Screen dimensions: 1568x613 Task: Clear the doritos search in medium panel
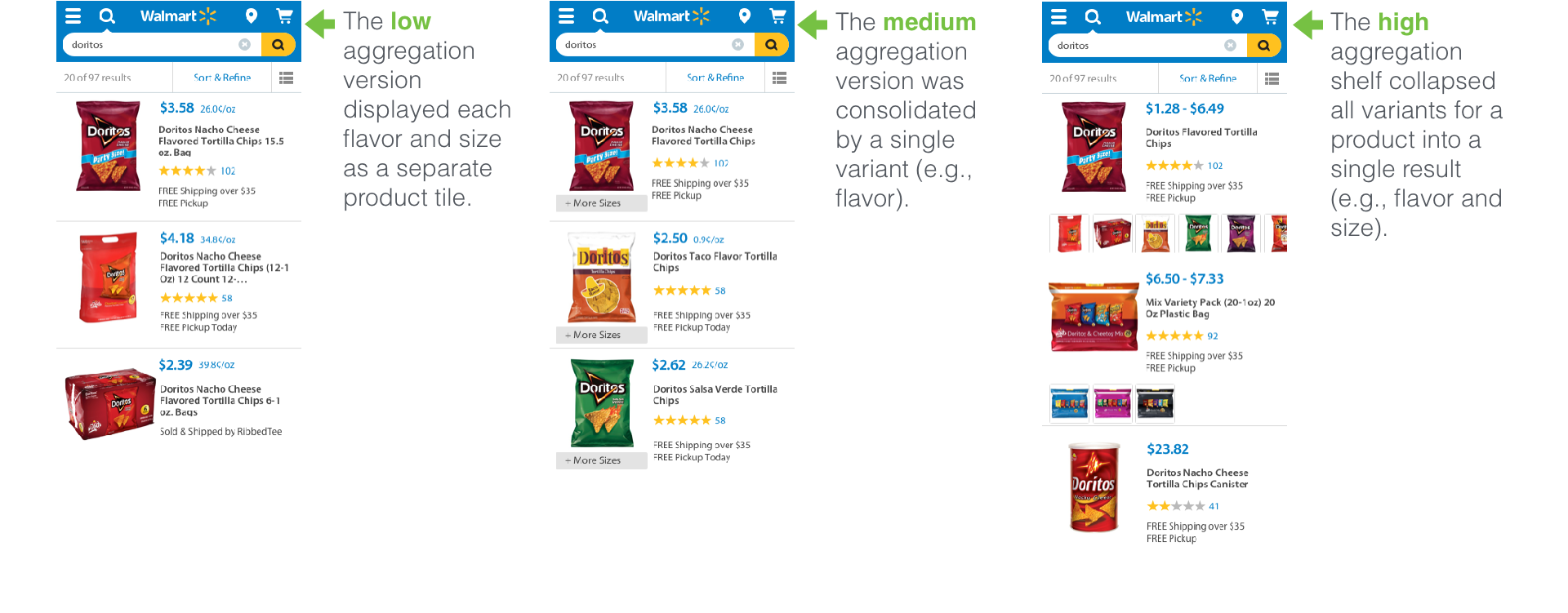pos(738,45)
